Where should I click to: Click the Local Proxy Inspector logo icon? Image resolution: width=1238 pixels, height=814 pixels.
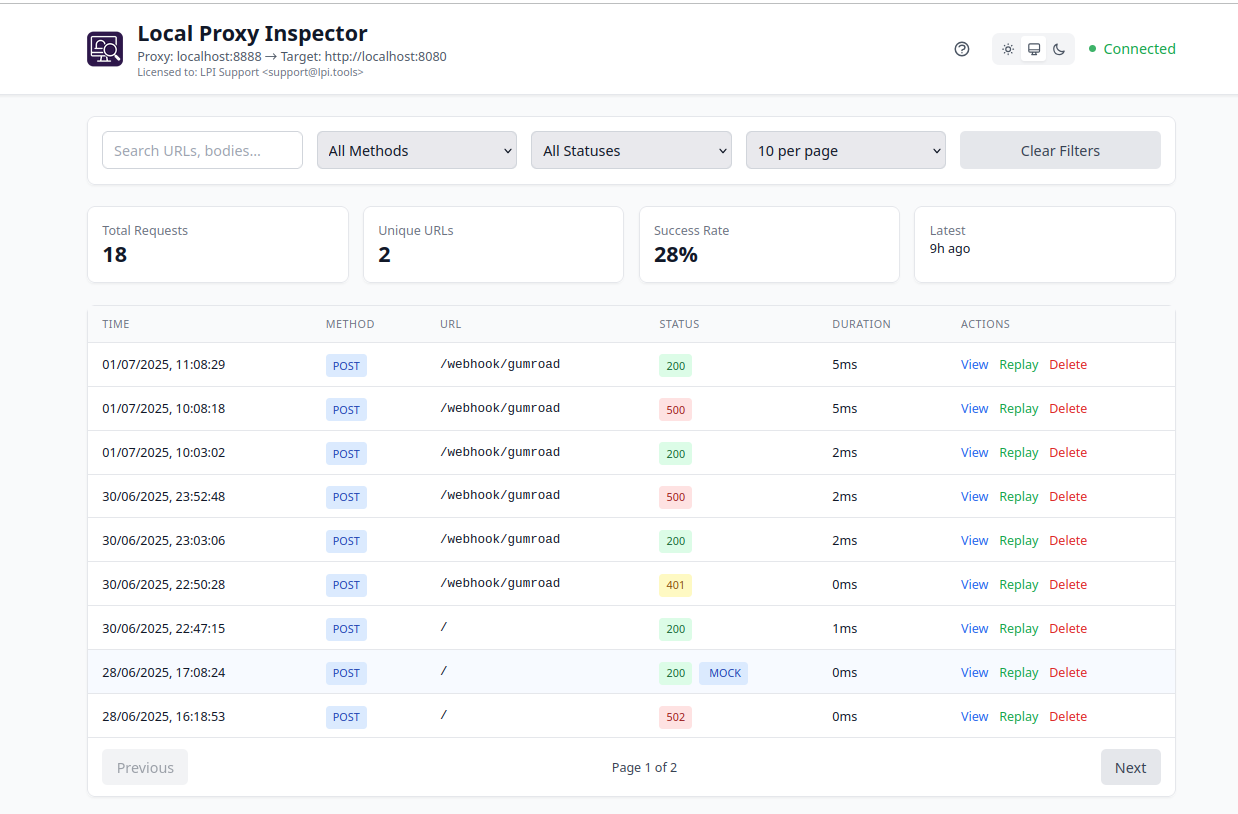(105, 49)
